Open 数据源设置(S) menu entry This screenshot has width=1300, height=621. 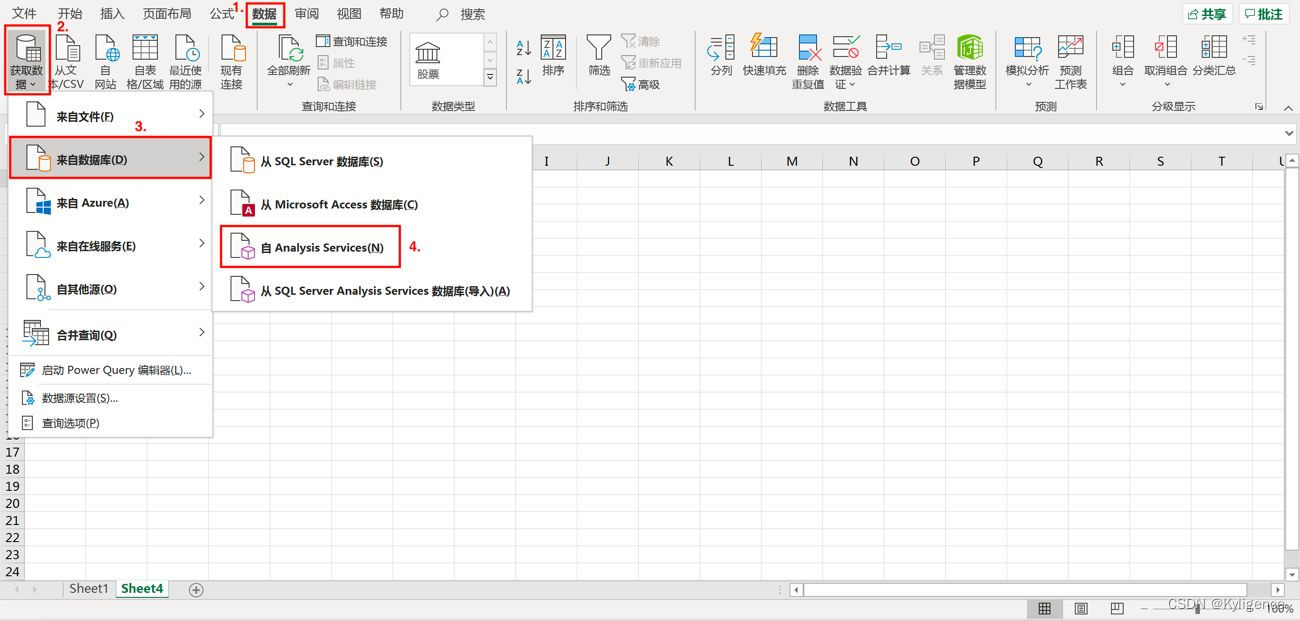(x=110, y=397)
